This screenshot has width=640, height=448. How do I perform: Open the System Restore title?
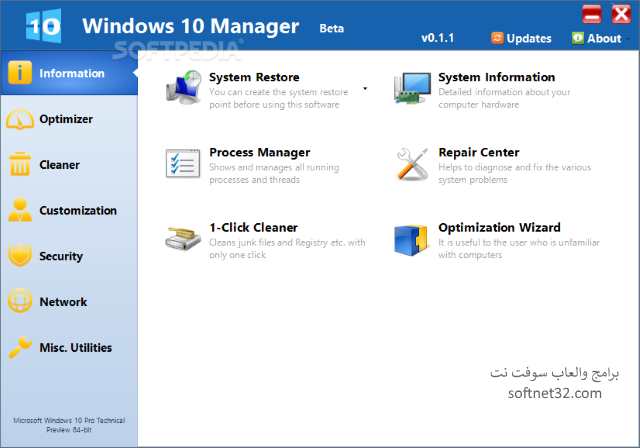[x=254, y=77]
